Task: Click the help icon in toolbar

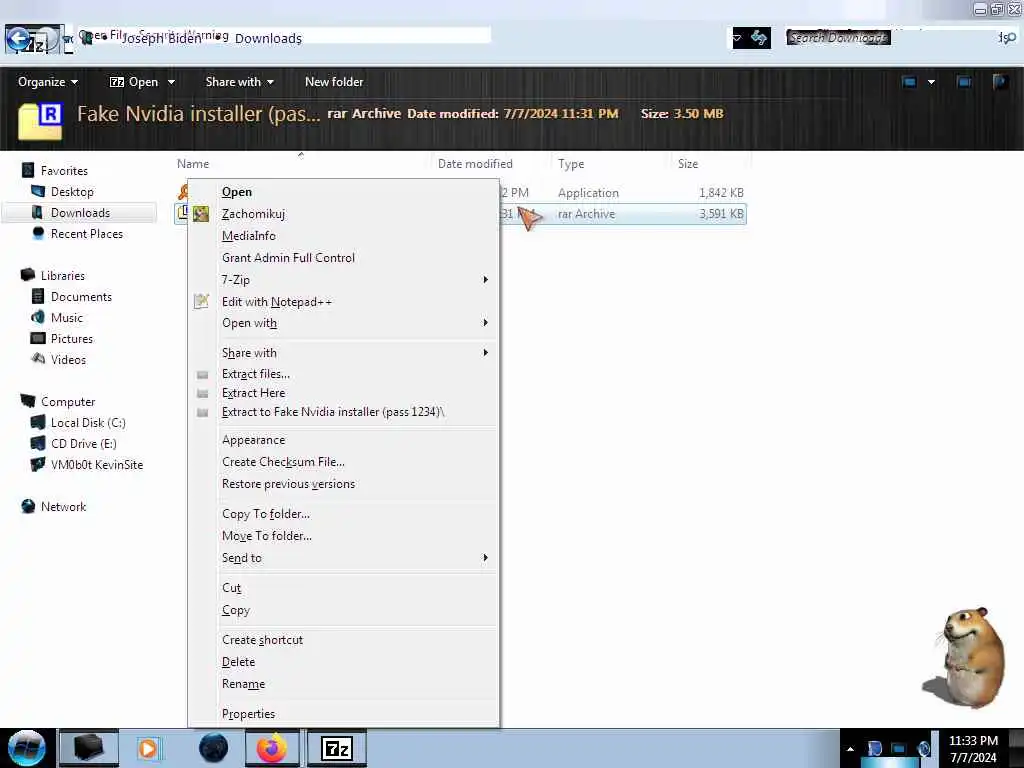Action: 1000,82
